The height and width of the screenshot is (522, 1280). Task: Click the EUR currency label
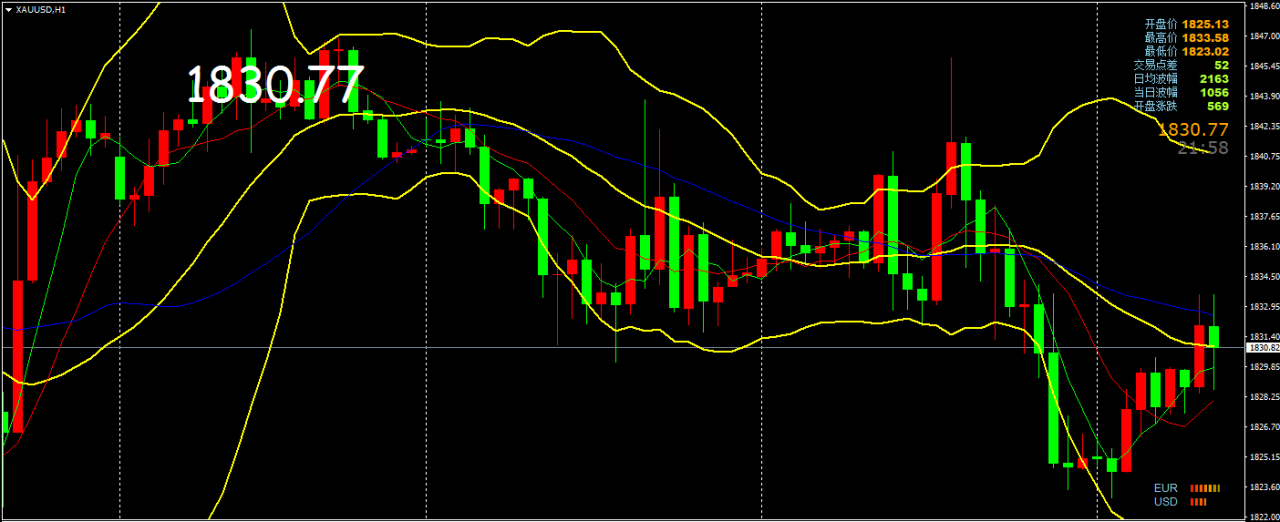[x=1165, y=488]
